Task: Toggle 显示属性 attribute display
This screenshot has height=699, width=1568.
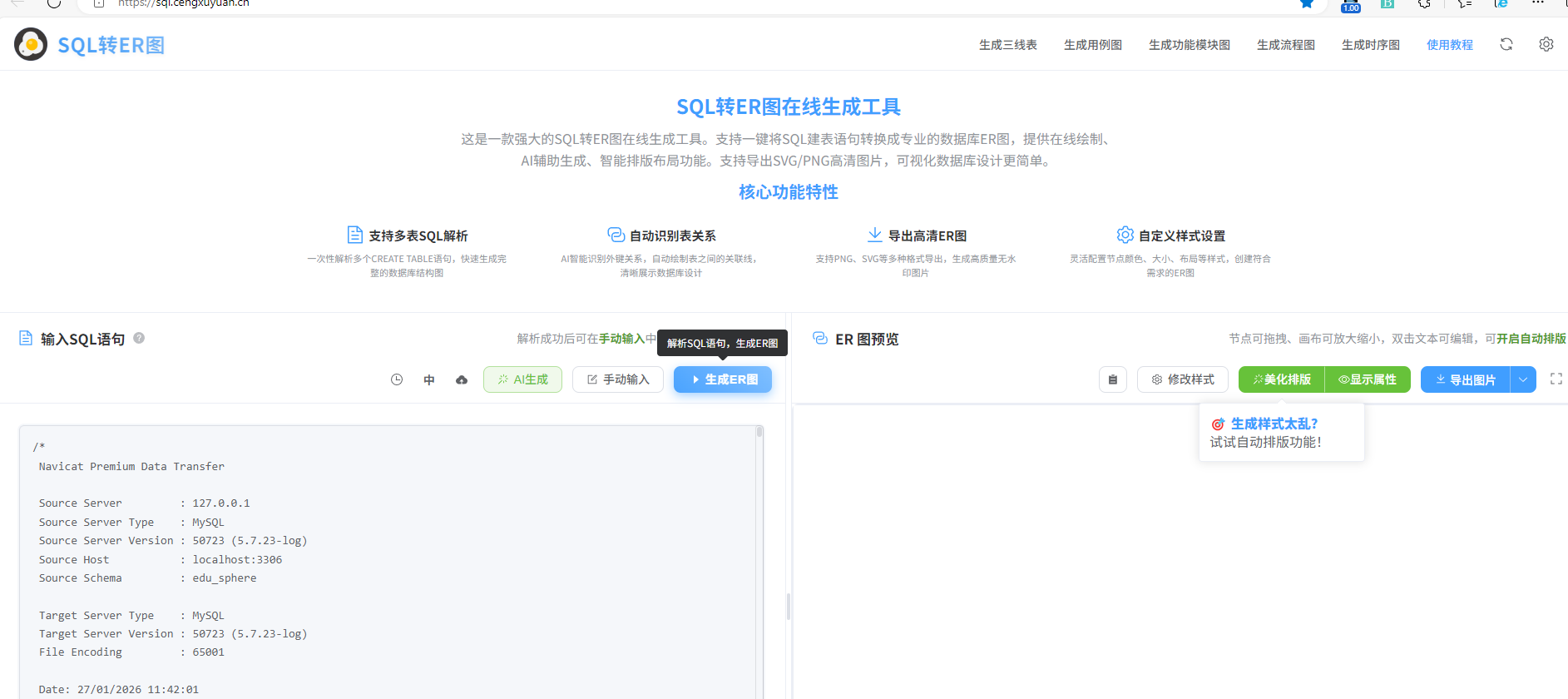Action: [1368, 379]
